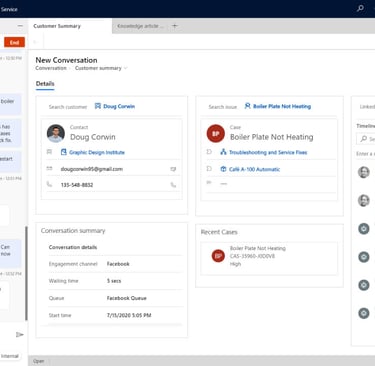Click the search magnifier in the top bar
The height and width of the screenshot is (366, 375).
(360, 8)
